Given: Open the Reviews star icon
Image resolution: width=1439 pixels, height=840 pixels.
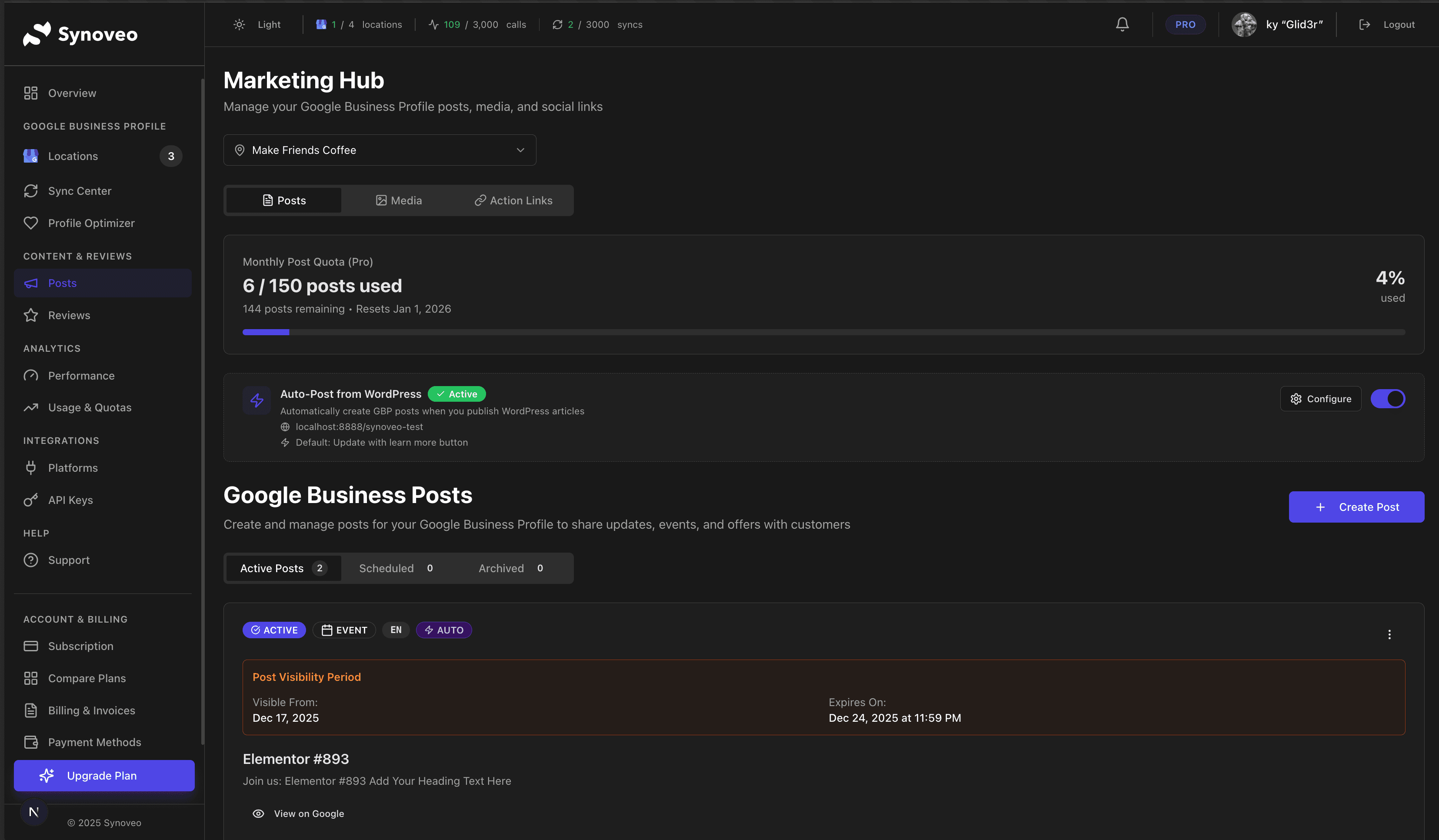Looking at the screenshot, I should [31, 315].
